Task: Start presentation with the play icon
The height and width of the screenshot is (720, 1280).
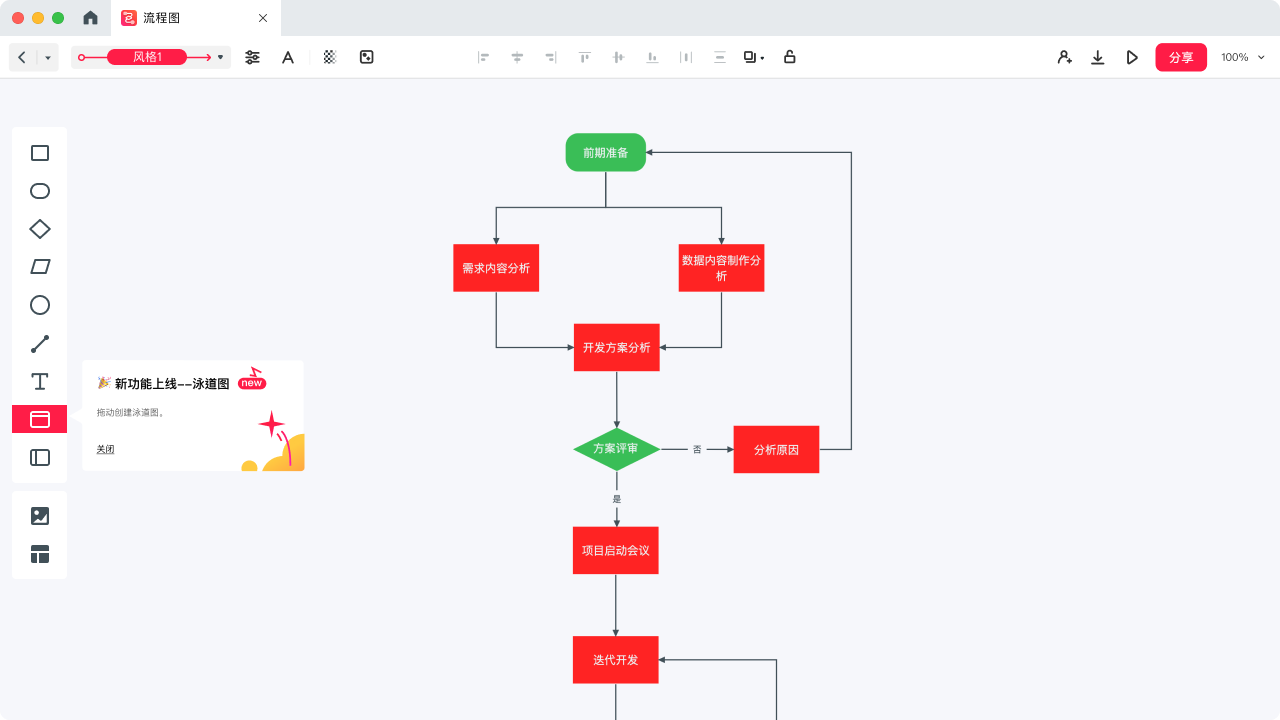Action: 1132,58
